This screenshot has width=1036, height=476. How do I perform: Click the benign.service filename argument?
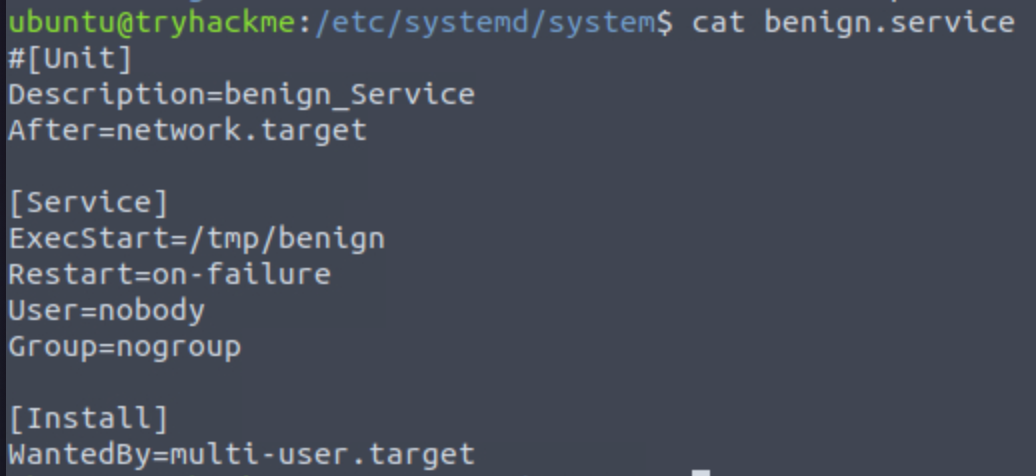(889, 21)
